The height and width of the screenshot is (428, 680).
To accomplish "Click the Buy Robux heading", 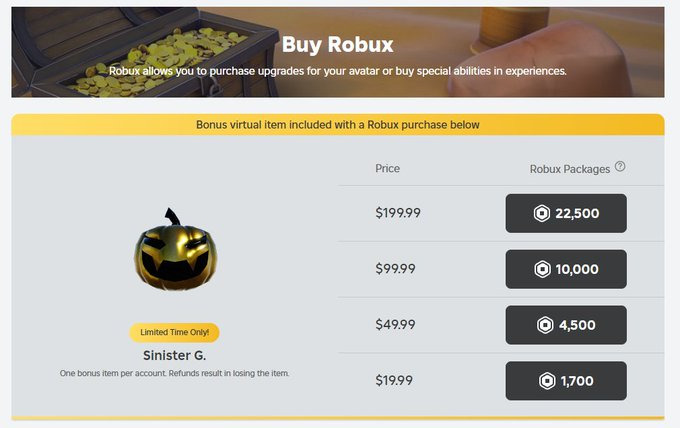I will click(x=337, y=44).
